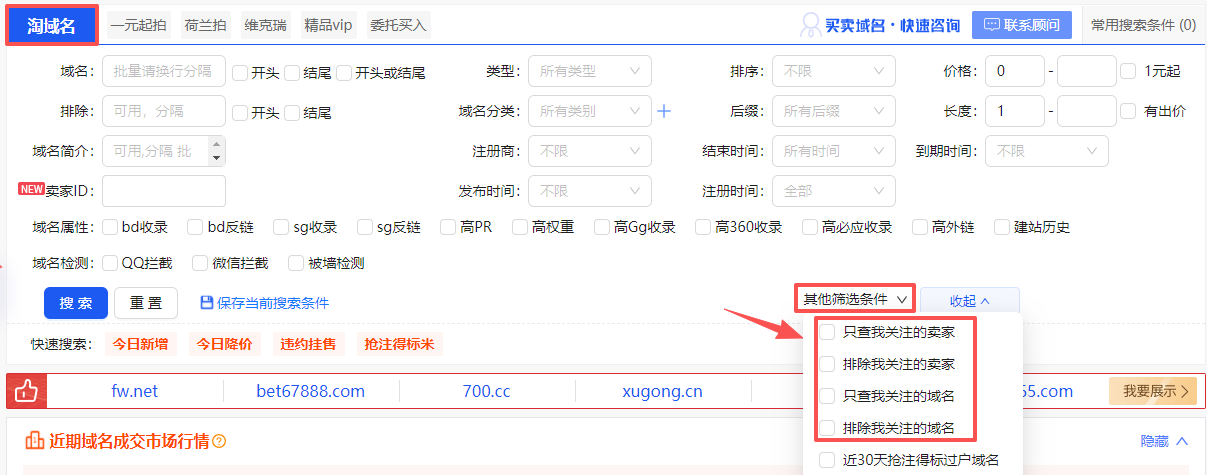Click the 搜索 button
1207x475 pixels.
pyautogui.click(x=75, y=302)
